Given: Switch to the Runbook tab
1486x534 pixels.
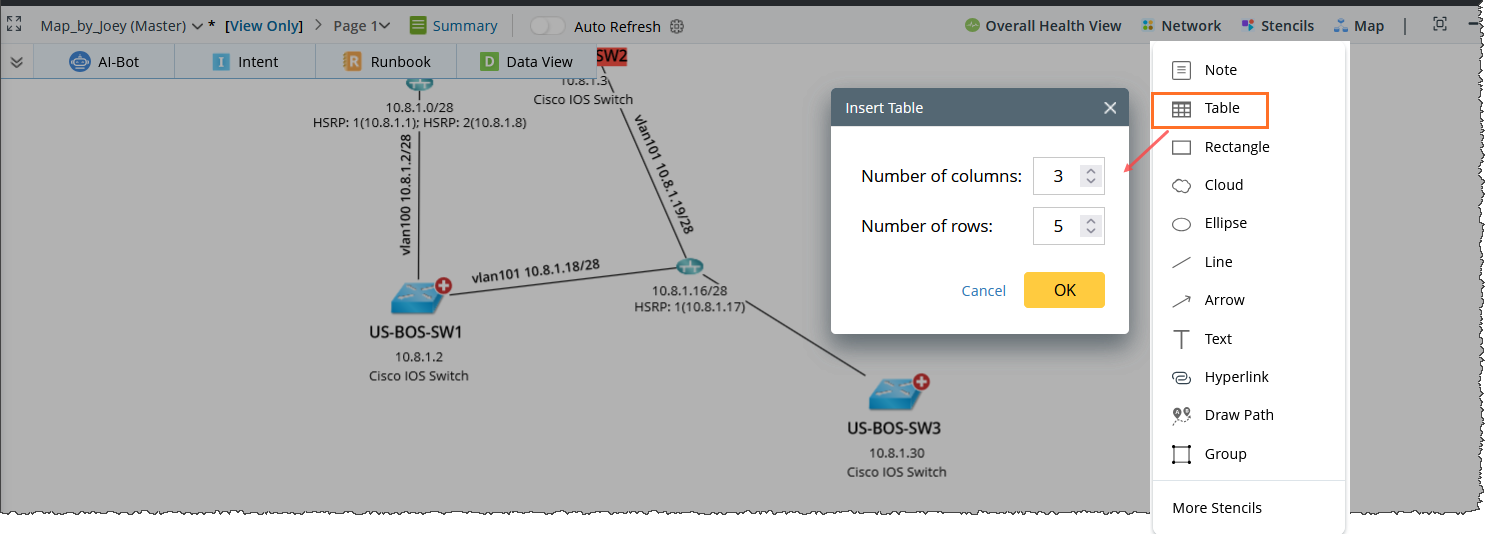Looking at the screenshot, I should click(x=386, y=62).
